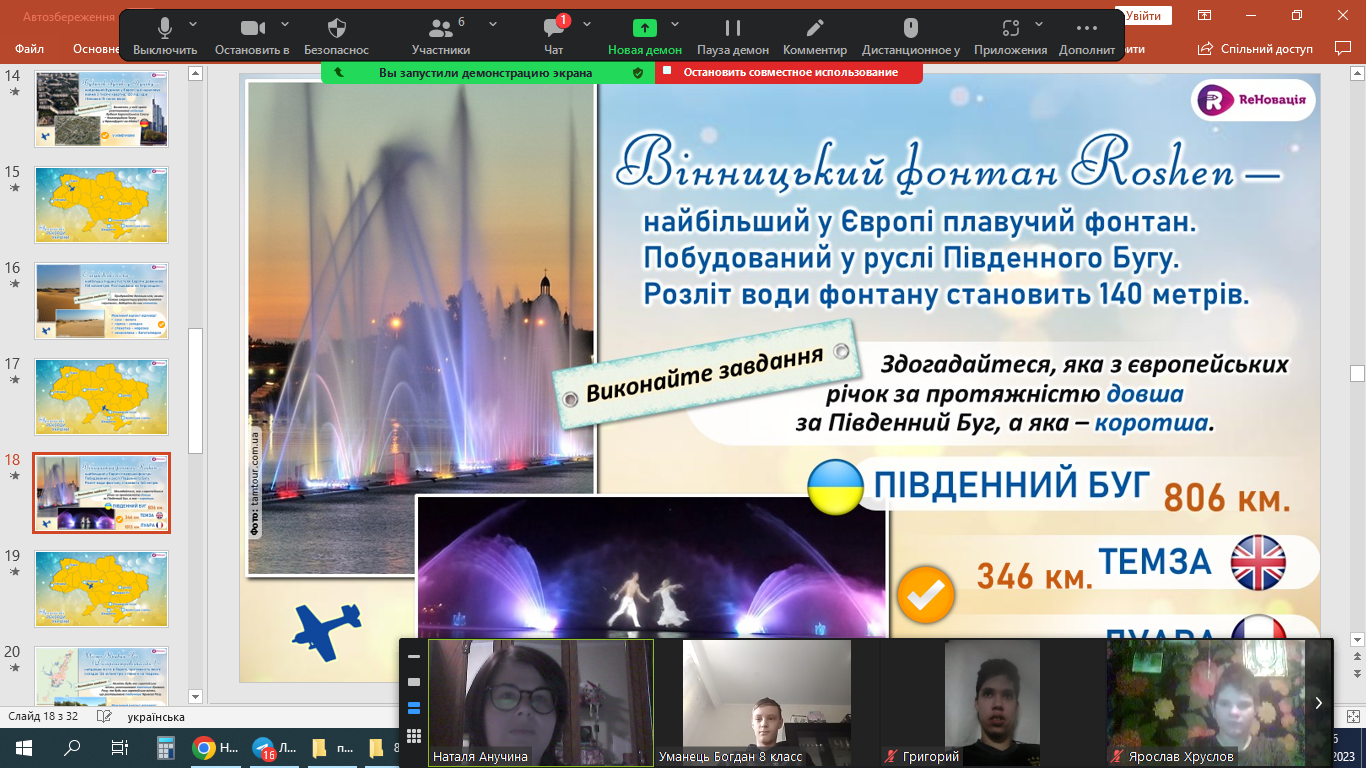
Task: Click Уманець Богдан 8 класс video tile
Action: (767, 703)
